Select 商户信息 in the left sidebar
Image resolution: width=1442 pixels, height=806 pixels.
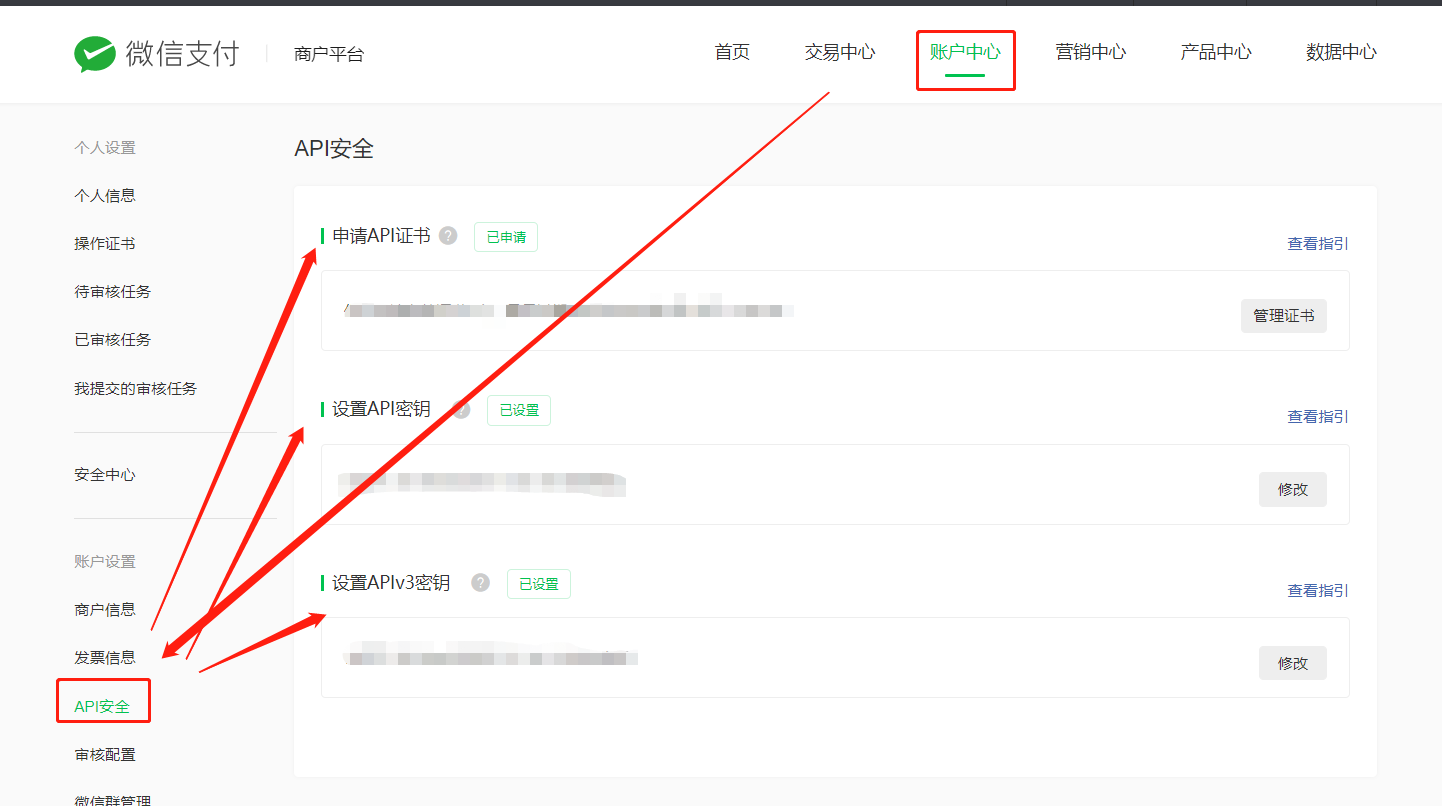pos(105,609)
